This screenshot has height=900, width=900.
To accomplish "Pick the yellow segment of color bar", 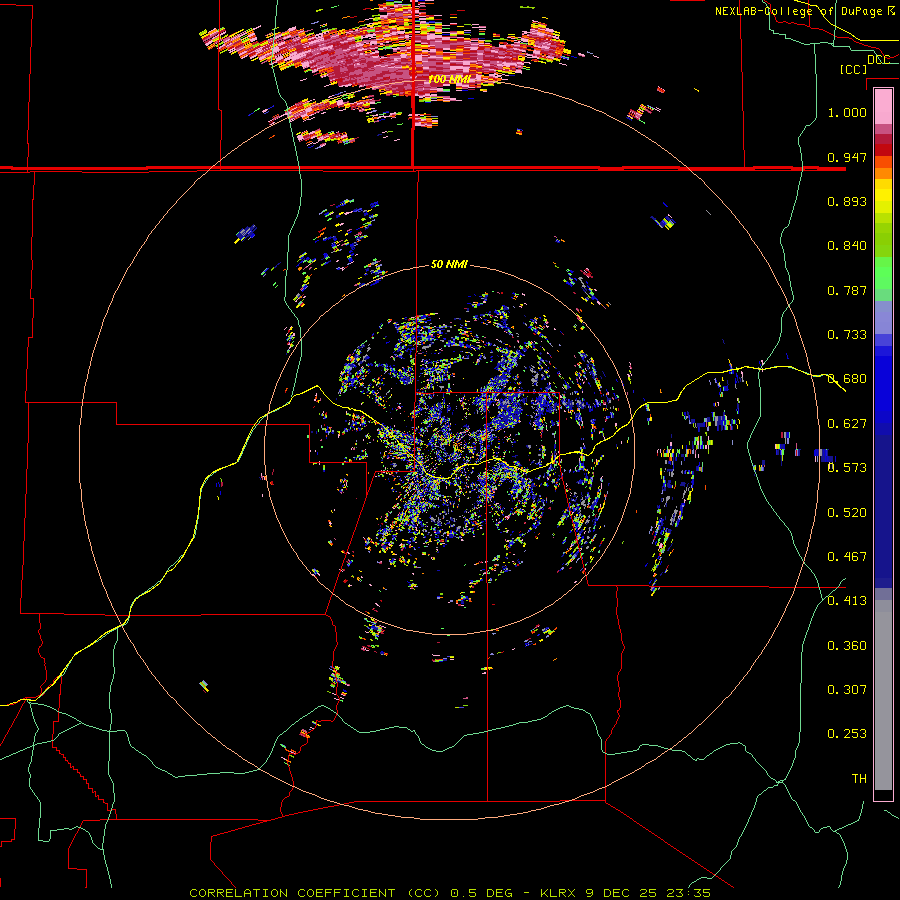I will [883, 197].
